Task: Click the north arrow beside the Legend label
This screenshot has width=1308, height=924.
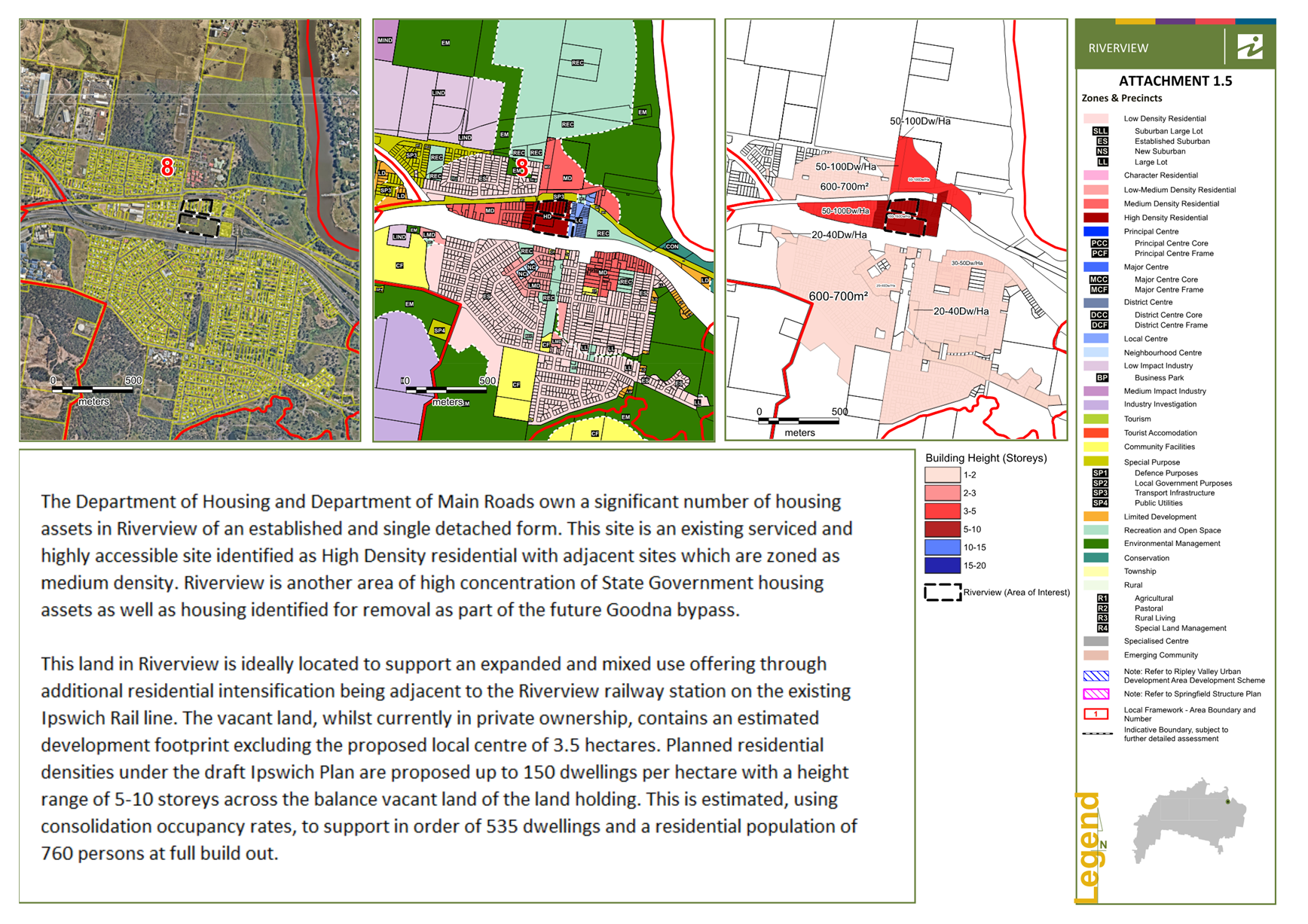Action: tap(1102, 831)
